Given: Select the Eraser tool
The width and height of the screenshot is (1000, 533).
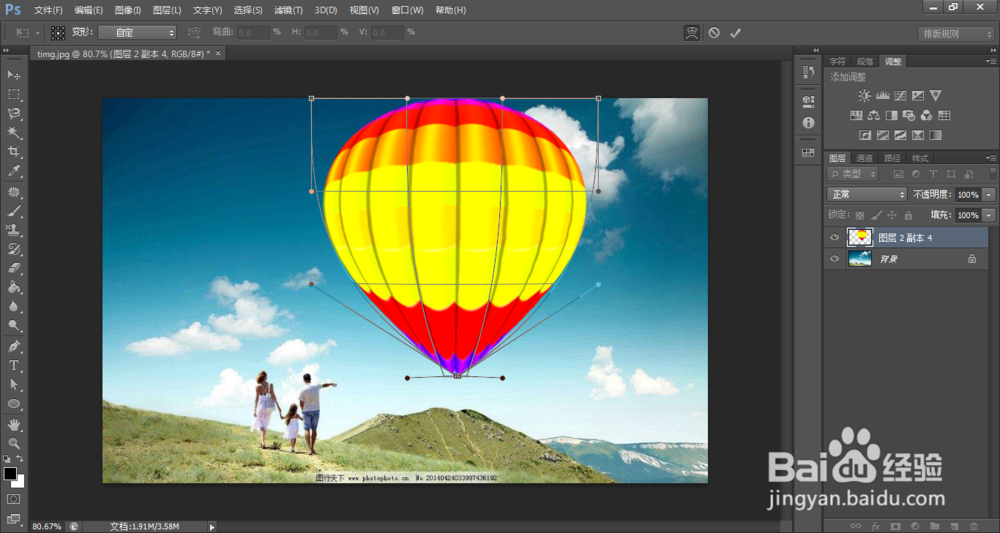Looking at the screenshot, I should coord(14,268).
